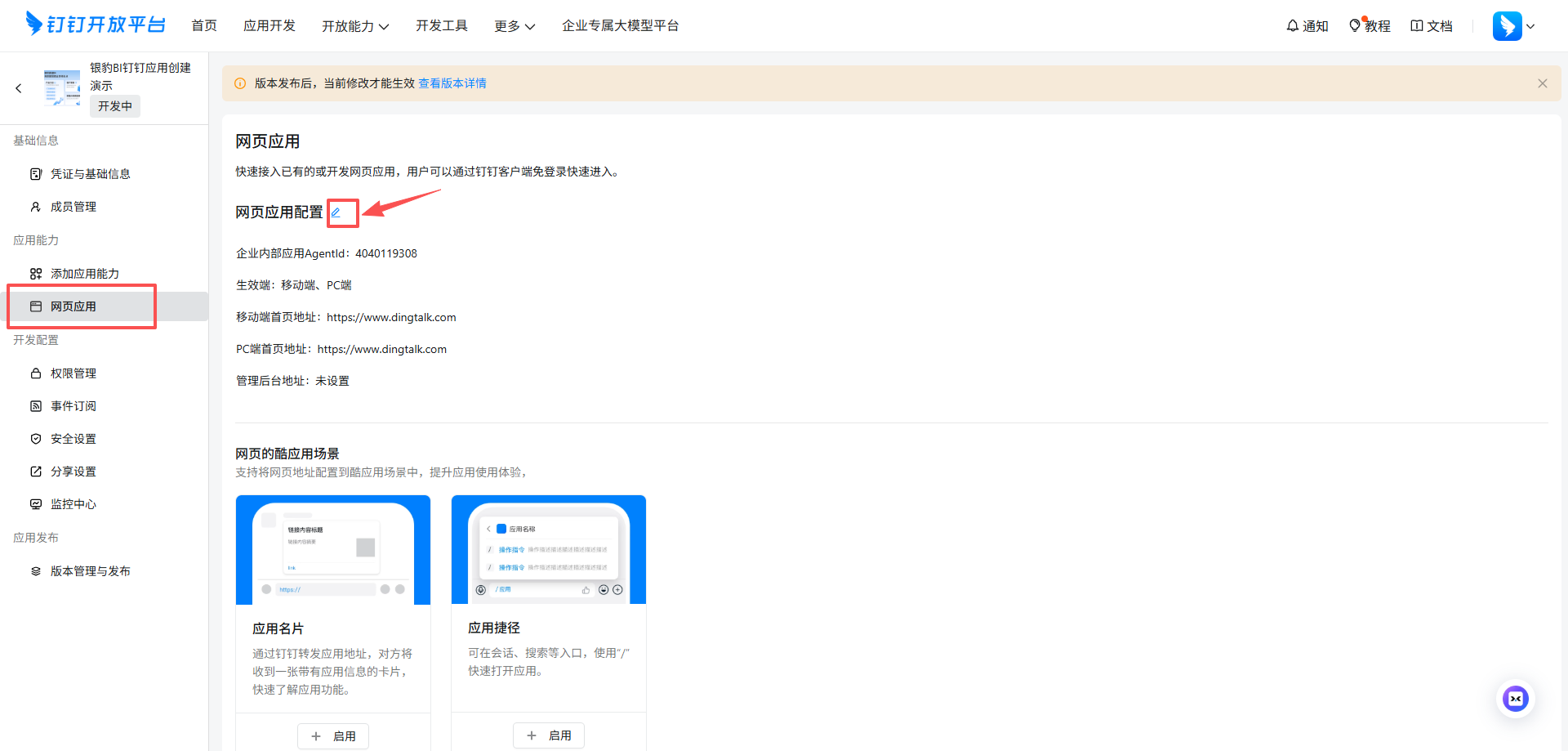The image size is (1568, 751).
Task: Enable 应用名片 with the 启用 button
Action: click(x=332, y=735)
